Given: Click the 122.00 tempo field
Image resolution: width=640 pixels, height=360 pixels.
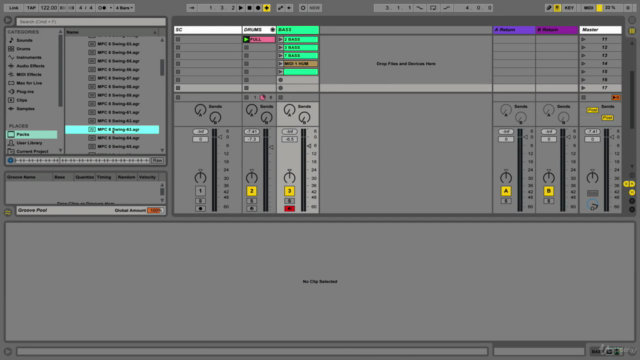Looking at the screenshot, I should click(49, 8).
